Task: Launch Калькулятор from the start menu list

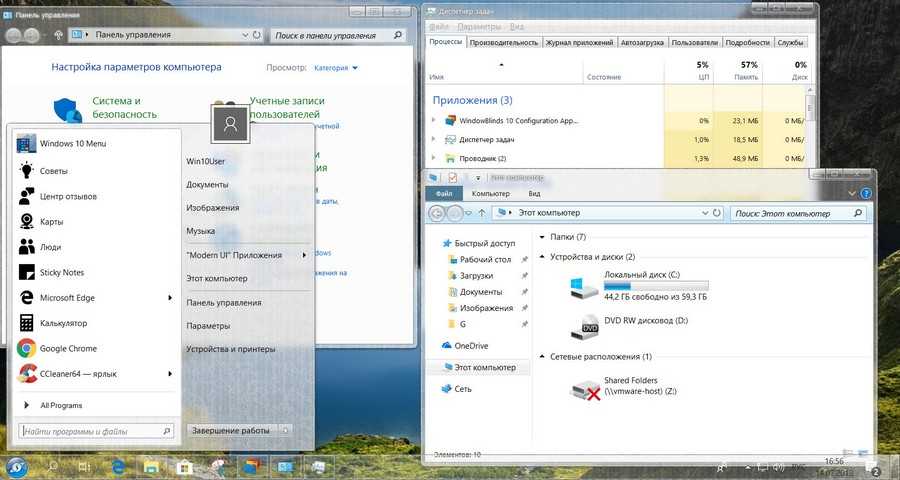Action: pyautogui.click(x=63, y=323)
